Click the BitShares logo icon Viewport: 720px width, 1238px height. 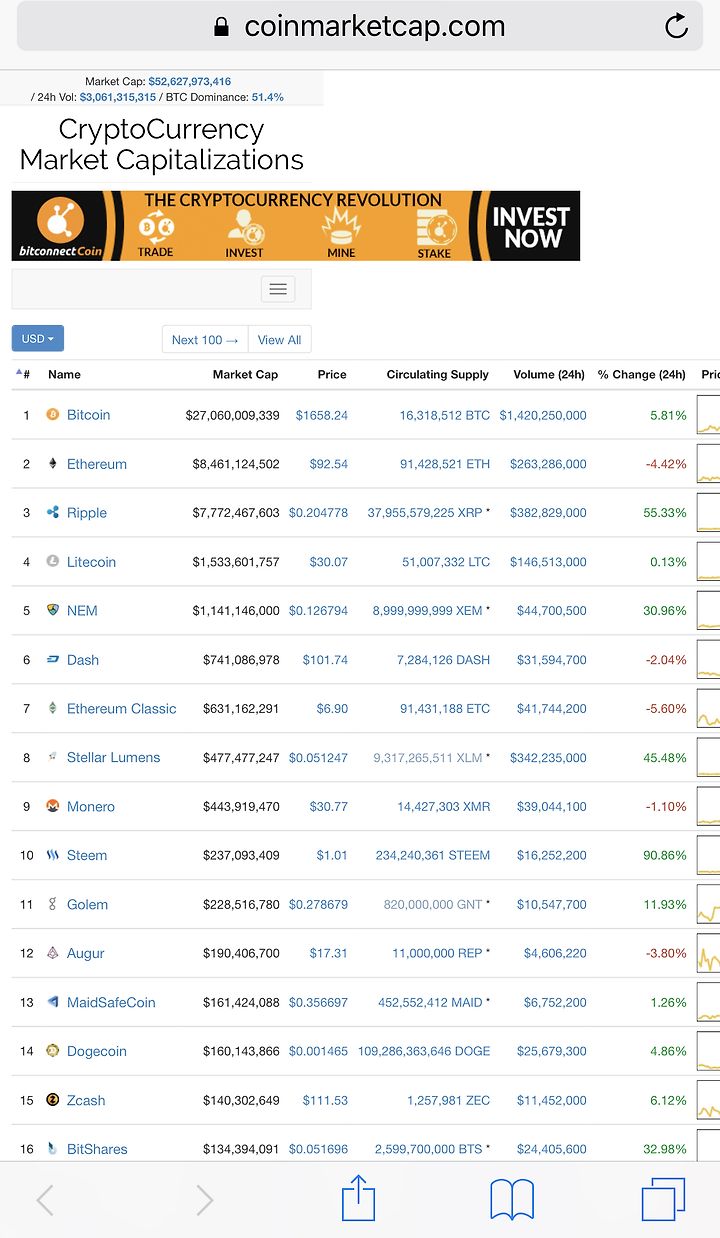[x=53, y=1149]
